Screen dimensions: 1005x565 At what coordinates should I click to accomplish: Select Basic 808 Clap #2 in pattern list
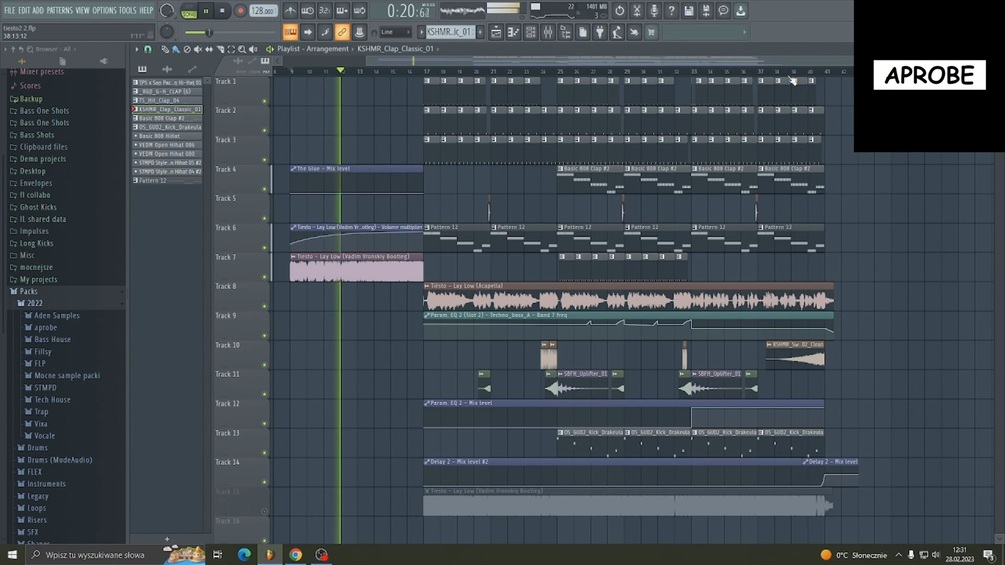168,119
